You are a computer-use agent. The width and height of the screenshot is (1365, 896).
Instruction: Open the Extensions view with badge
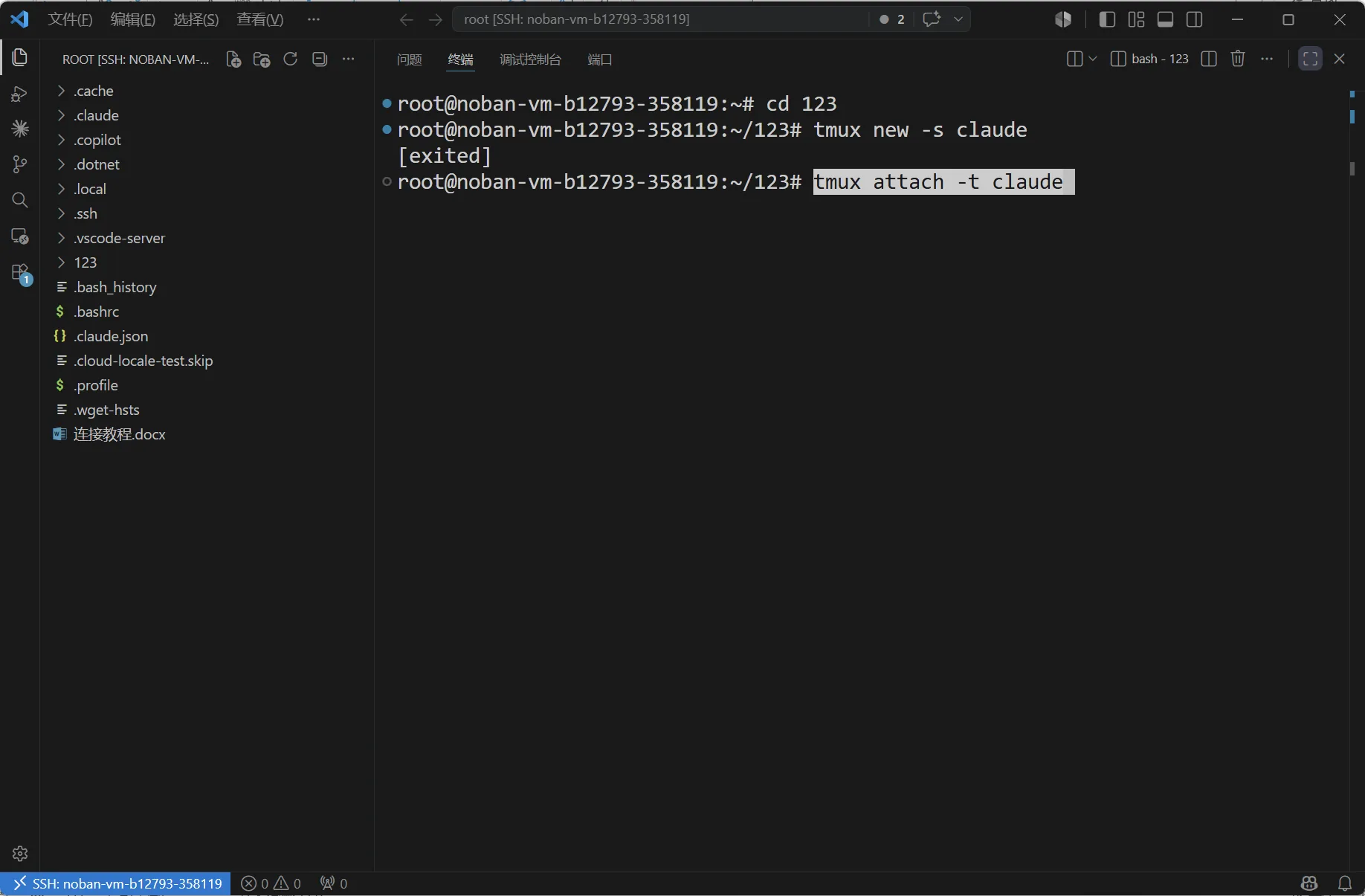pos(20,273)
